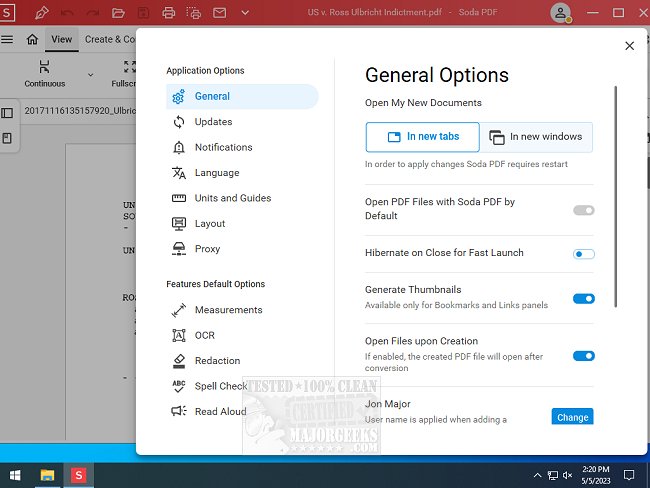The image size is (650, 488).
Task: Toggle the side panel layout icon
Action: 7,113
